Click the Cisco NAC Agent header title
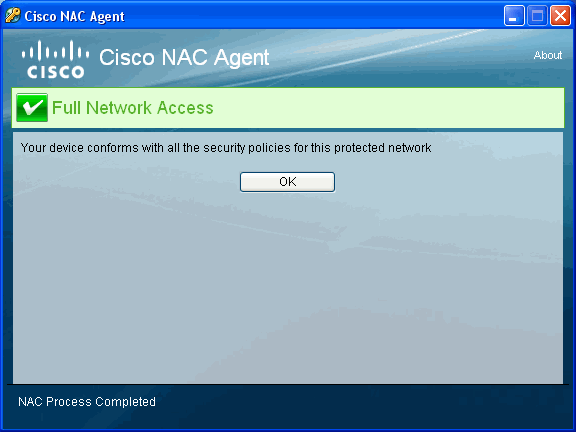577x432 pixels. [184, 58]
